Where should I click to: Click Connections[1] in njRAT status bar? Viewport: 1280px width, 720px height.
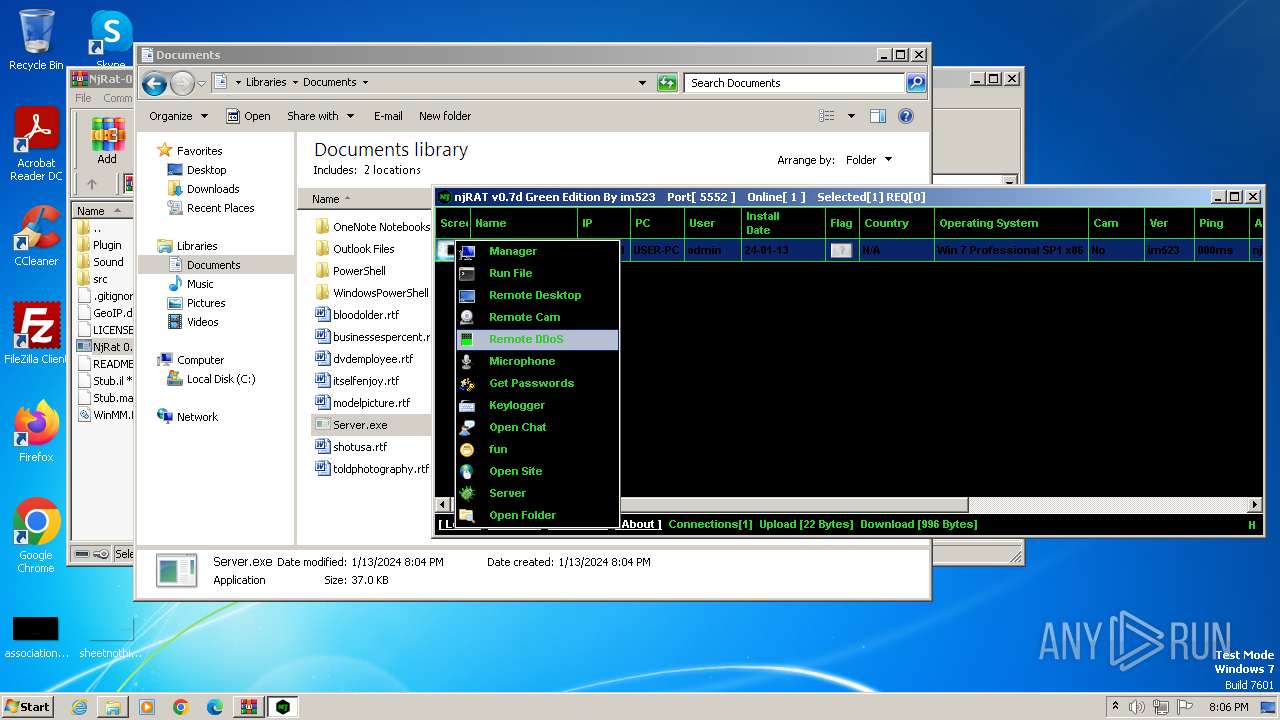[710, 524]
